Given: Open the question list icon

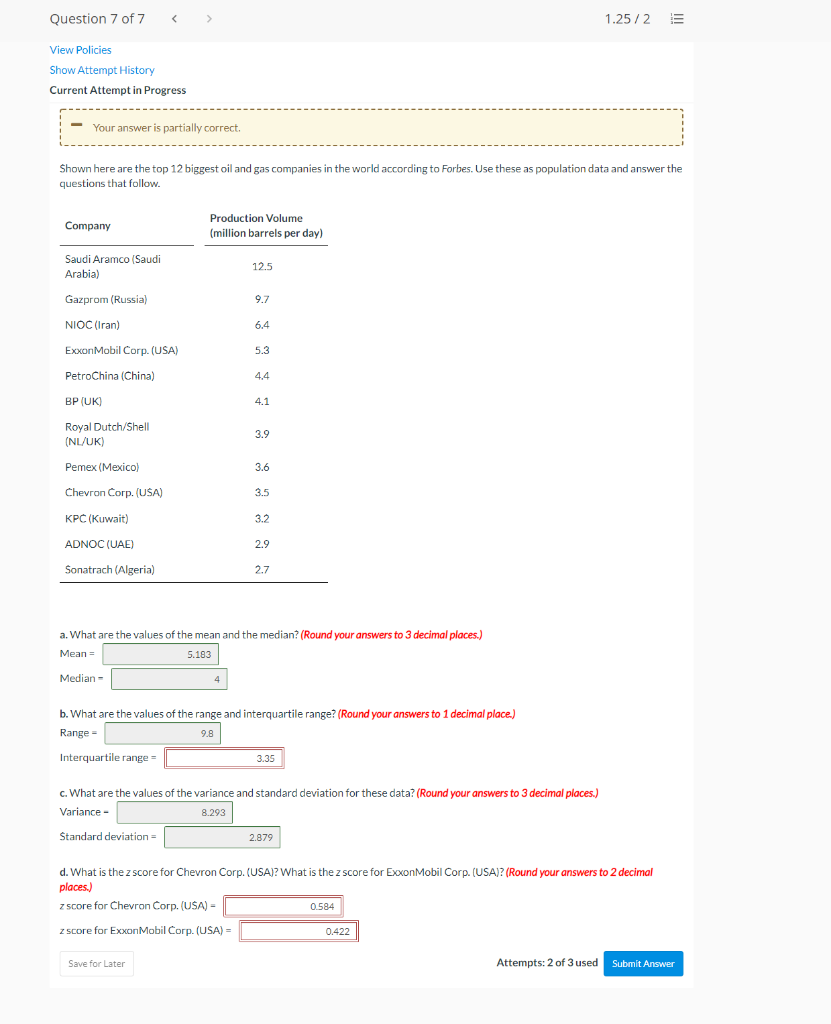Looking at the screenshot, I should pos(677,19).
